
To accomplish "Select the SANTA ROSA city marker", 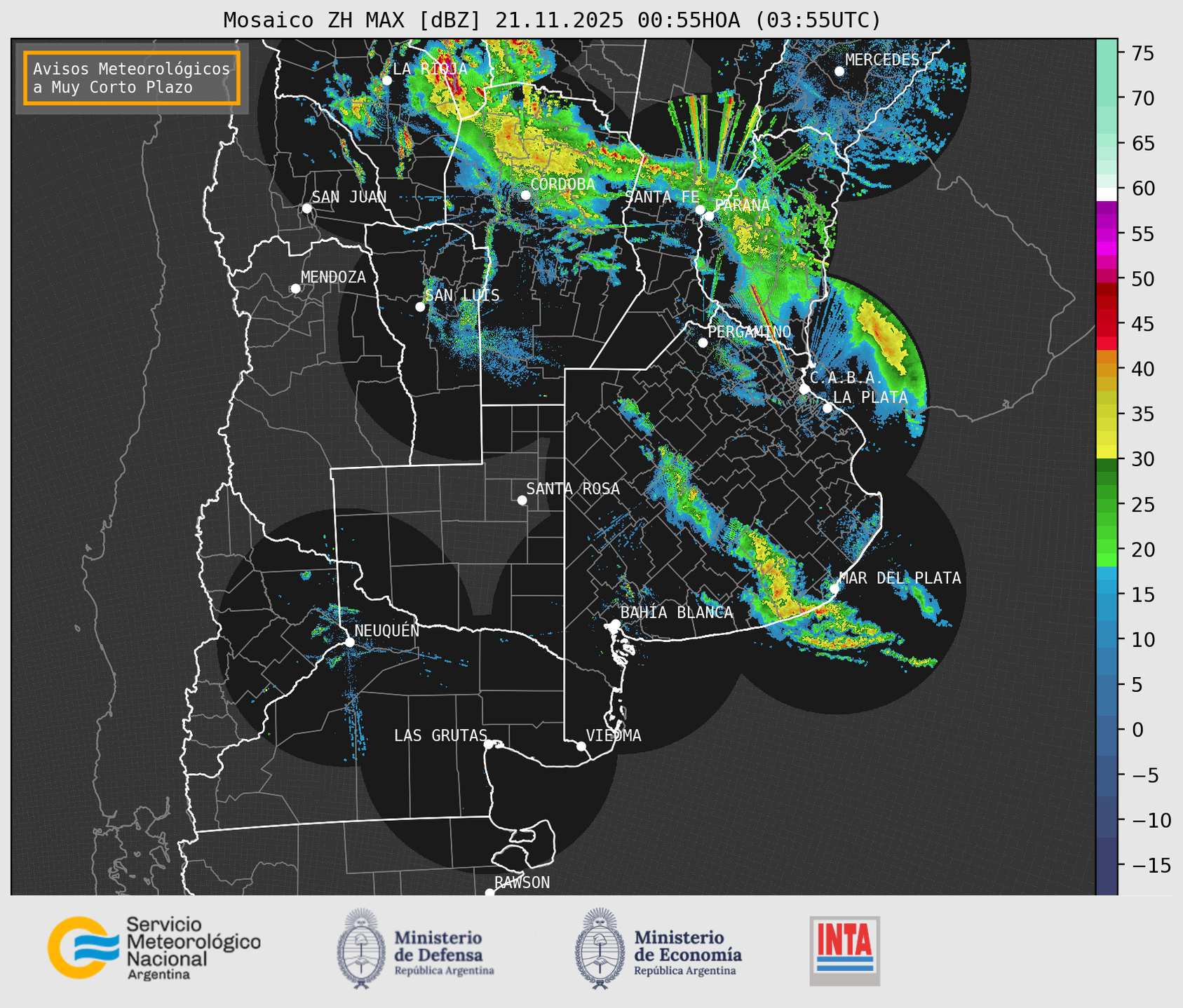I will click(522, 500).
